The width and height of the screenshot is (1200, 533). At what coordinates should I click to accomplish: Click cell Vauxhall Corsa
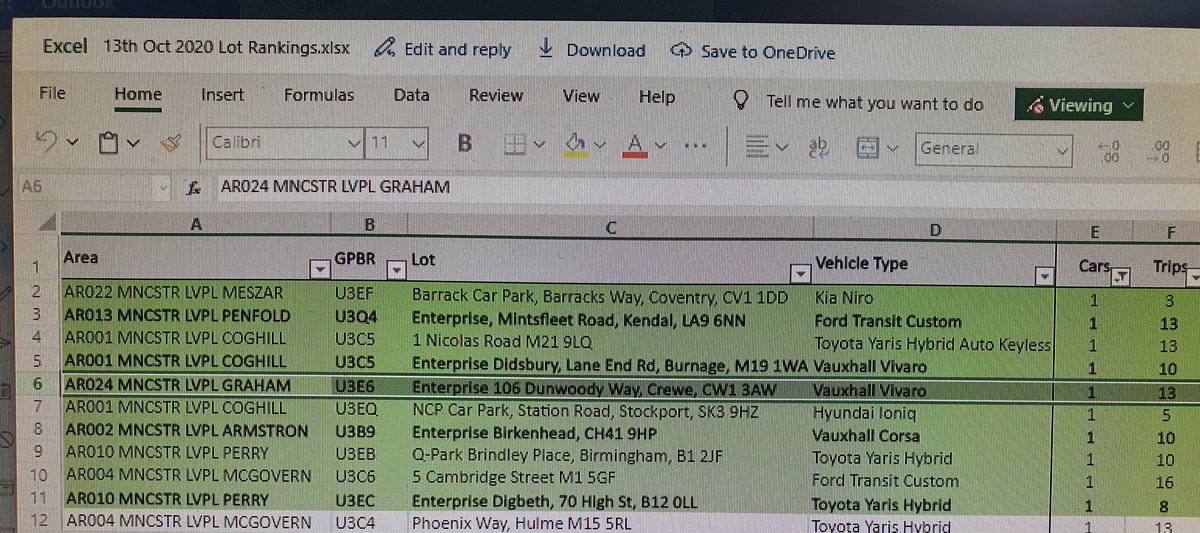(x=867, y=436)
